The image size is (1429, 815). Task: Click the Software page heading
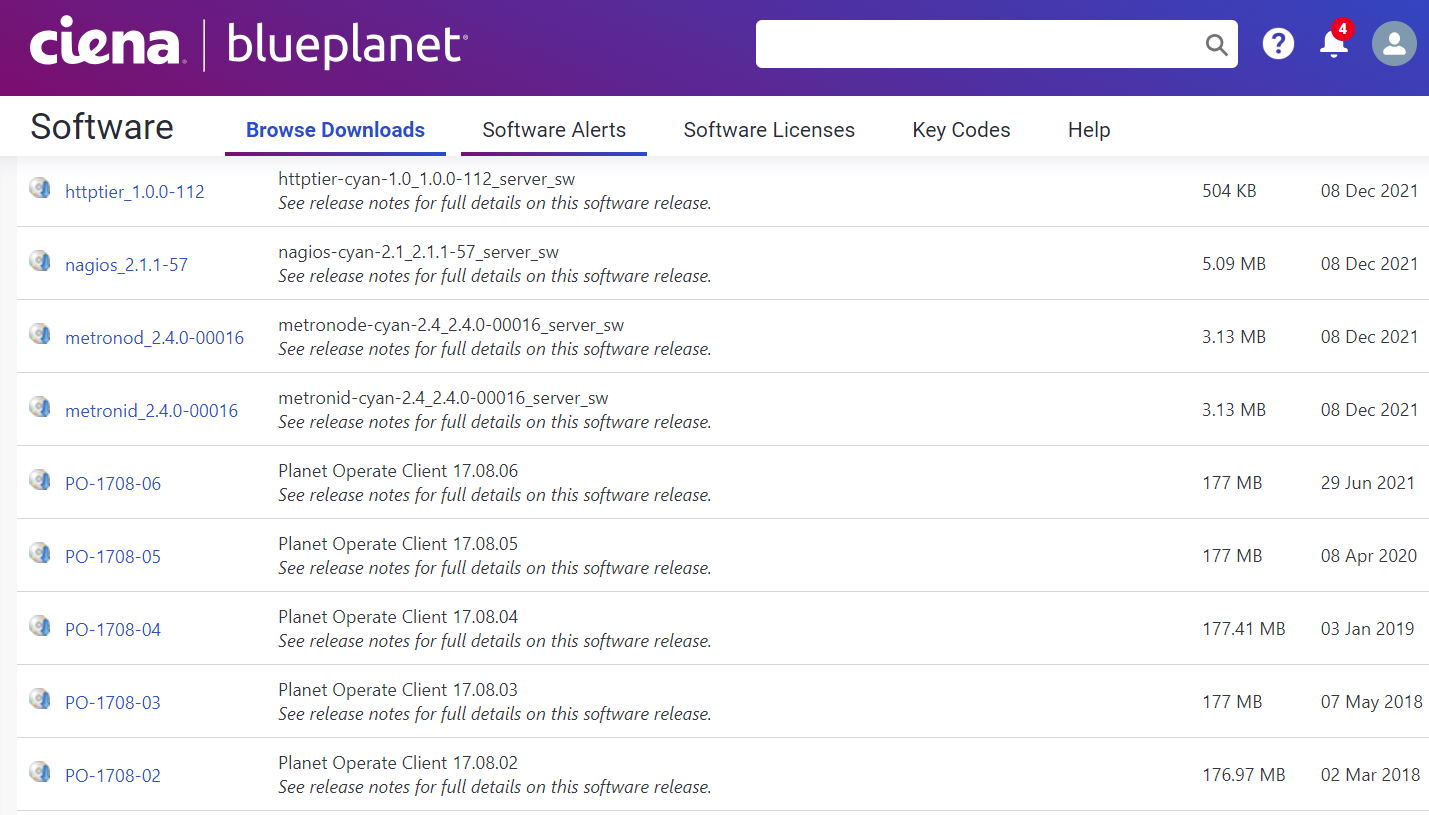tap(102, 127)
